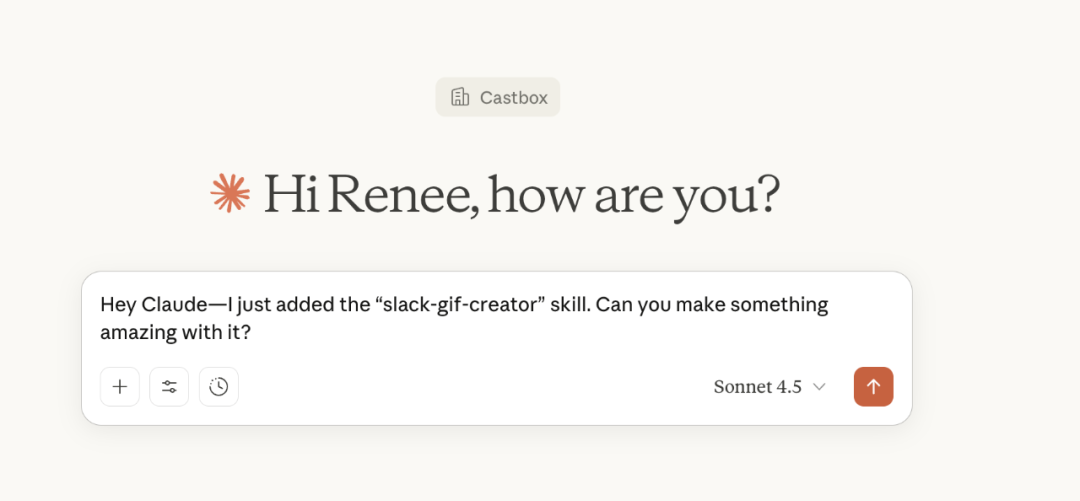Click the word "skill" in the prompt
This screenshot has height=501, width=1080.
(569, 304)
